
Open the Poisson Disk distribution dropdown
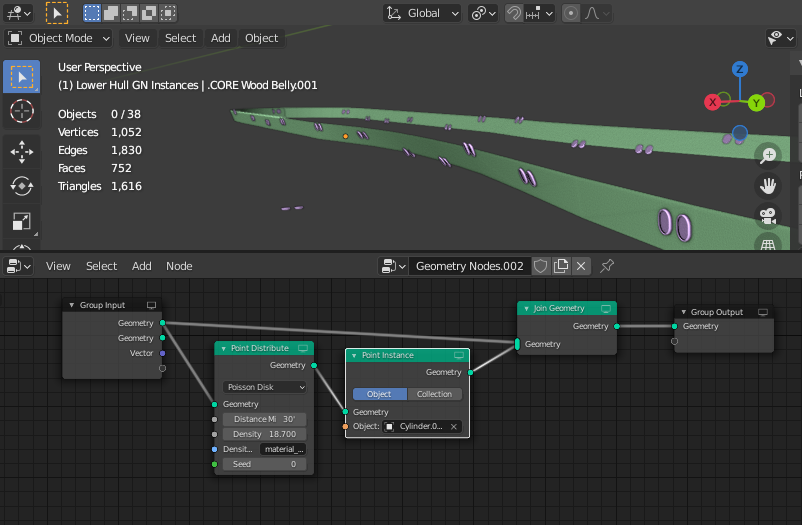tap(265, 387)
